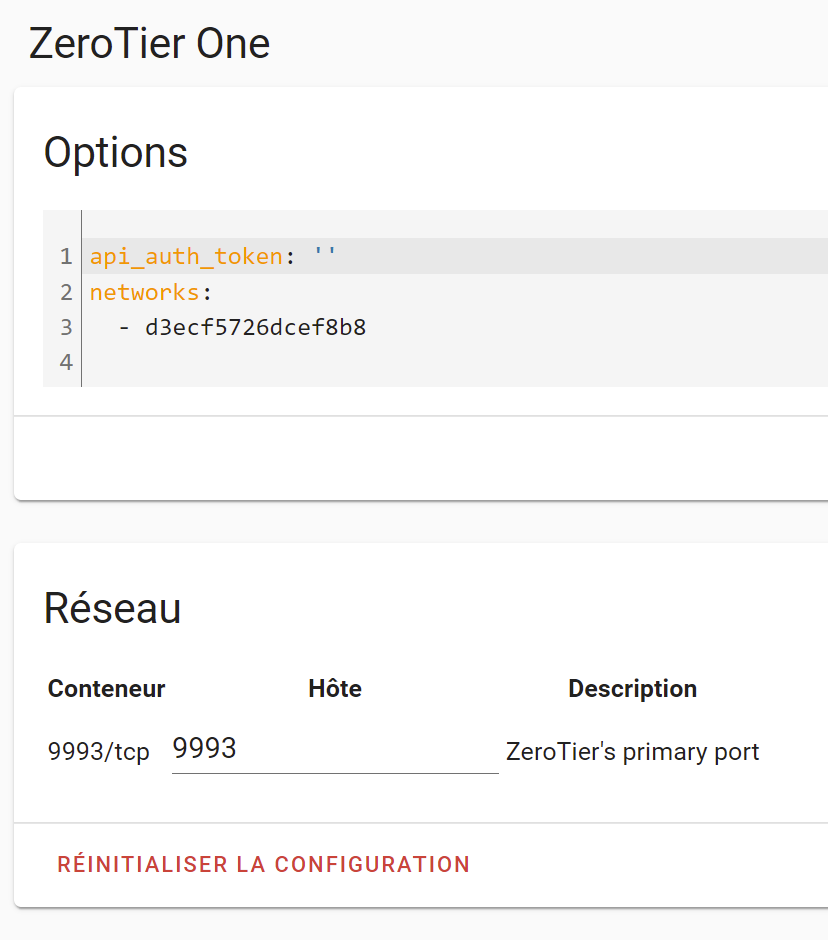Click the 9993/tcp container port label
The image size is (828, 940).
(98, 751)
